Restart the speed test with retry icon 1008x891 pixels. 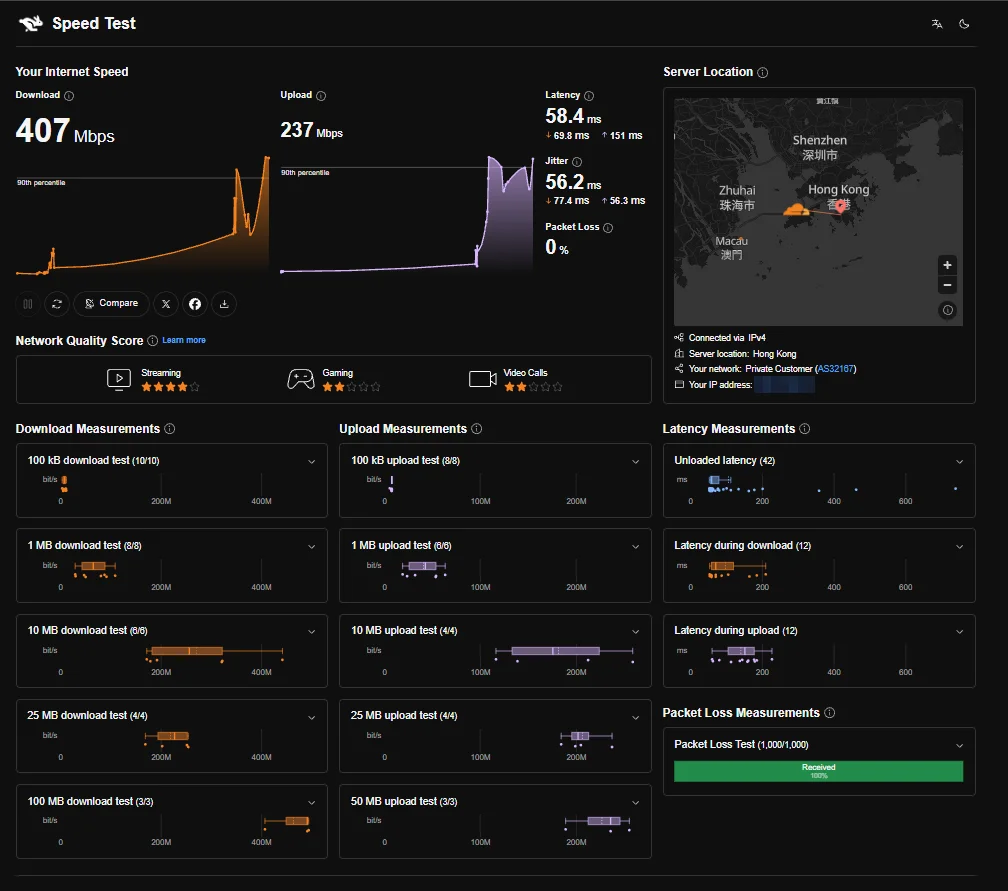click(x=57, y=303)
